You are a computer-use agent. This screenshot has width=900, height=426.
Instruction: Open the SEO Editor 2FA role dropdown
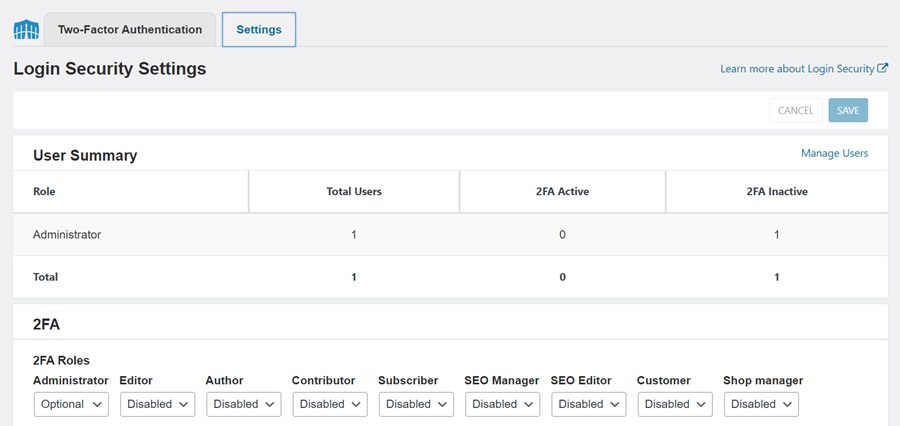(589, 404)
